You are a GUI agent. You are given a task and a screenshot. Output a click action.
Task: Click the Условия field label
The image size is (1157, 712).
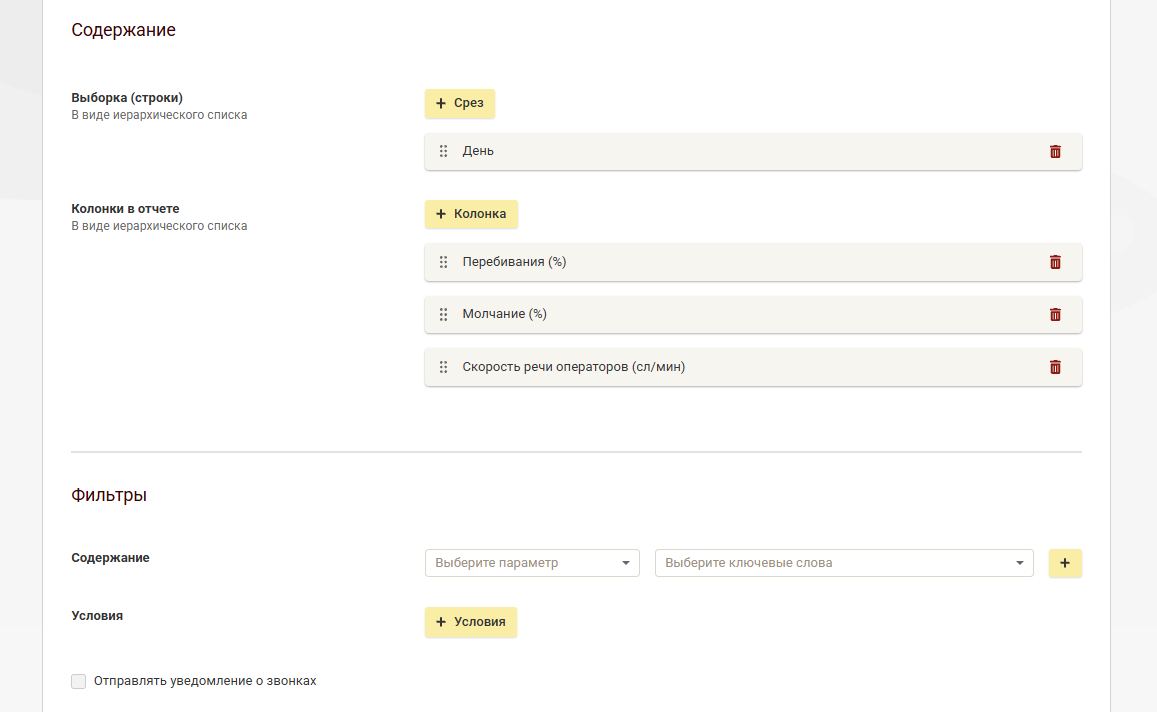(97, 616)
